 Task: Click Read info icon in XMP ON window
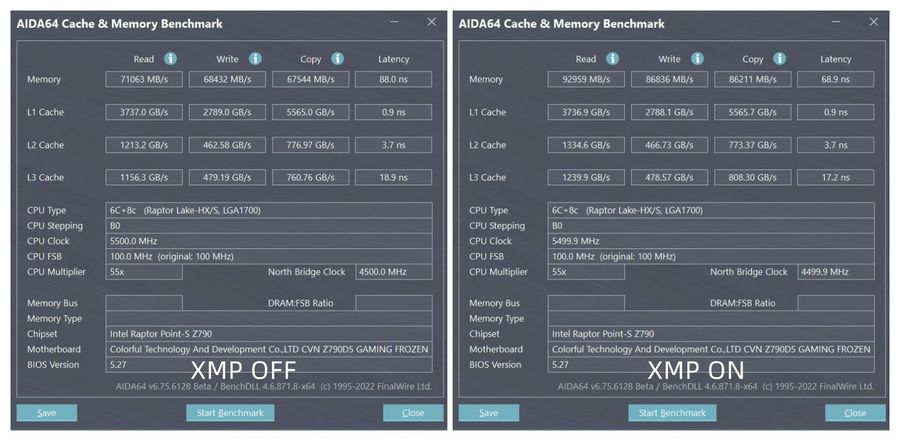click(613, 59)
